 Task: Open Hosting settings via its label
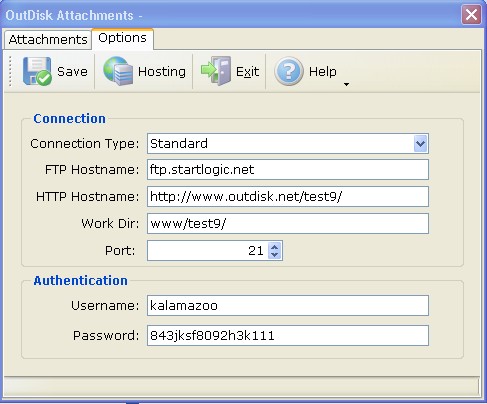(x=162, y=72)
